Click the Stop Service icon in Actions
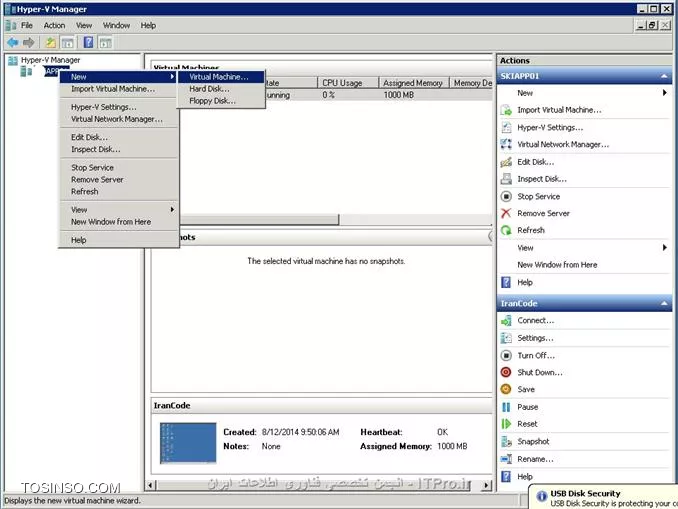The image size is (678, 509). (506, 196)
